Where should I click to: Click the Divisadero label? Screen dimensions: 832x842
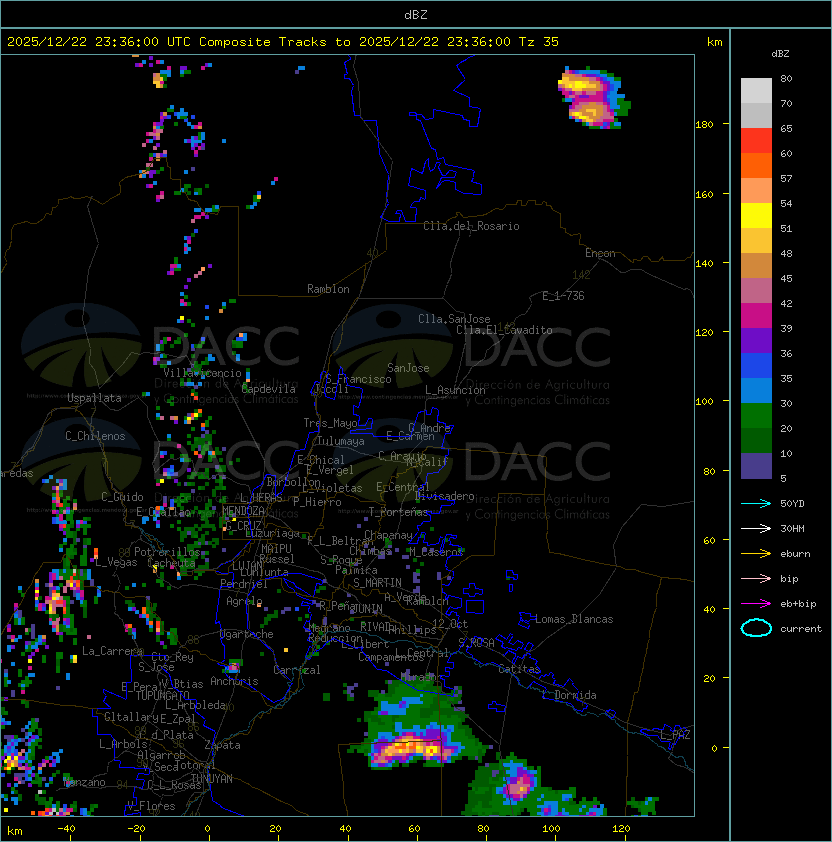(x=445, y=496)
